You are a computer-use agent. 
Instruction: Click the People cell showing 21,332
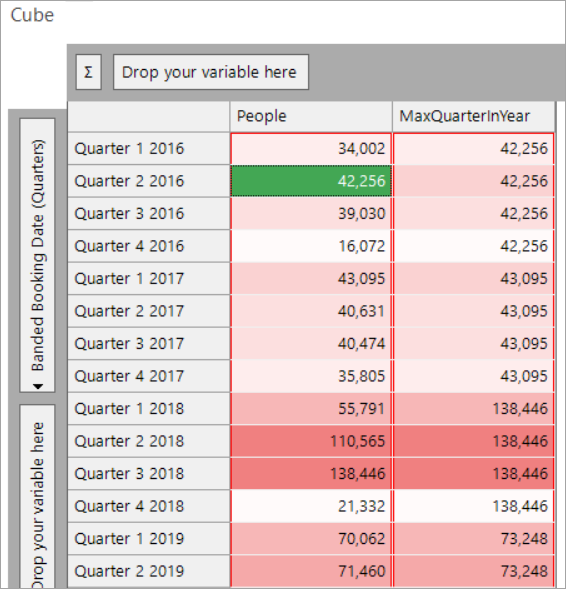[311, 506]
